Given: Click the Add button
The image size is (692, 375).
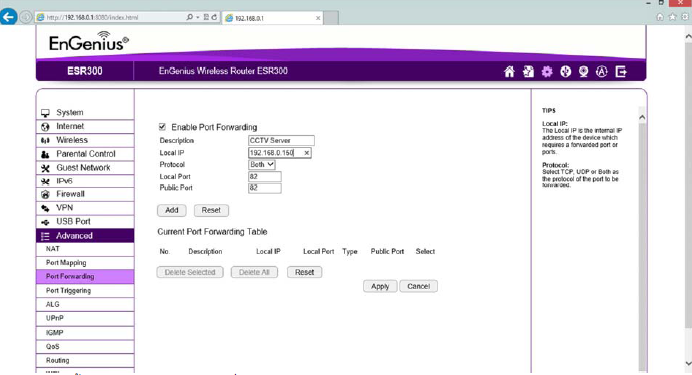Looking at the screenshot, I should click(x=172, y=210).
